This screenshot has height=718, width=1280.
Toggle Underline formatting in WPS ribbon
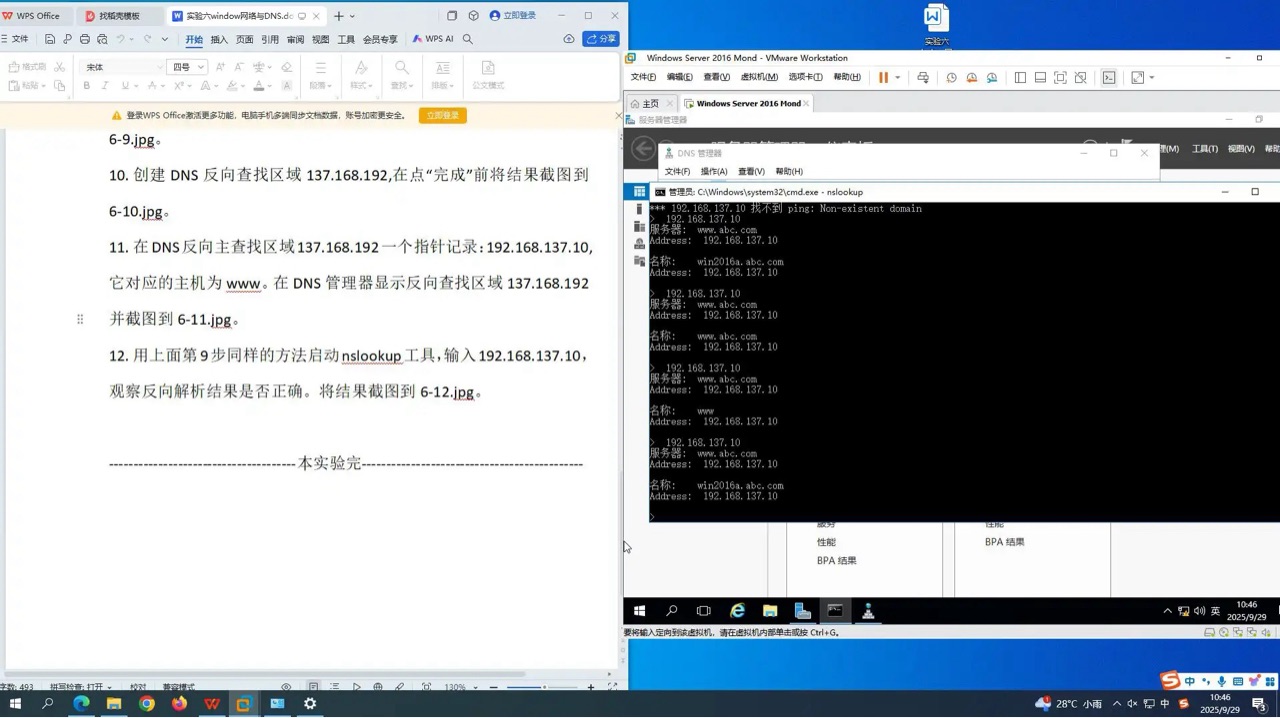coord(123,86)
